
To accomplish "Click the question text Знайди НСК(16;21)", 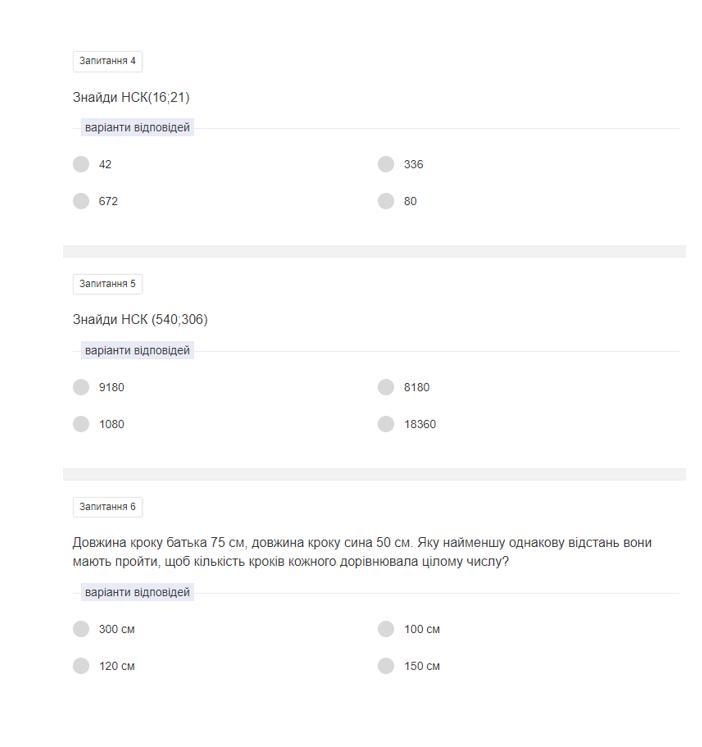I will point(131,97).
